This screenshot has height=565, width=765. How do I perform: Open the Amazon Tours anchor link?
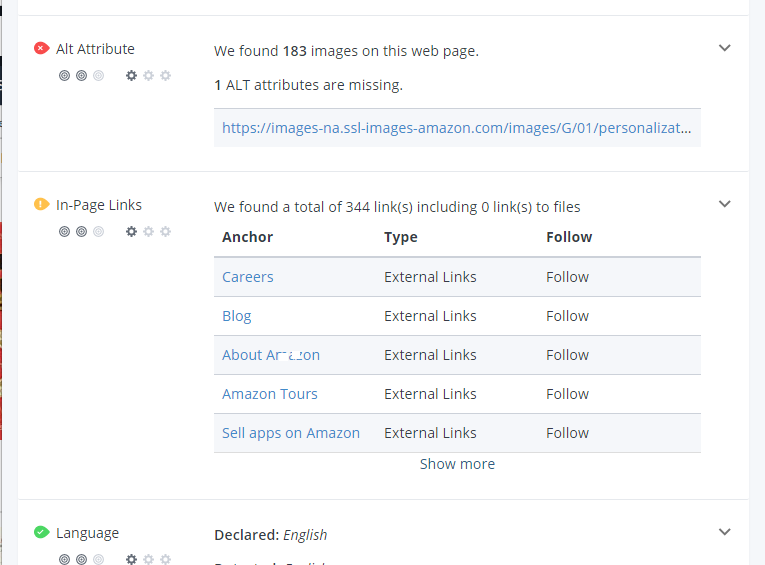(x=270, y=394)
